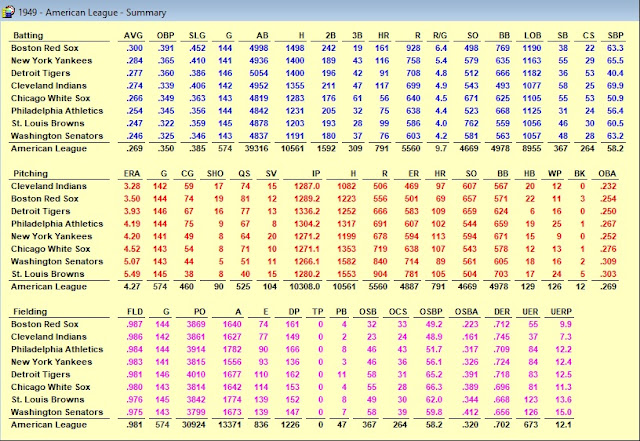Select Detroit Tigers in Pitching table
640x441 pixels.
pos(40,212)
